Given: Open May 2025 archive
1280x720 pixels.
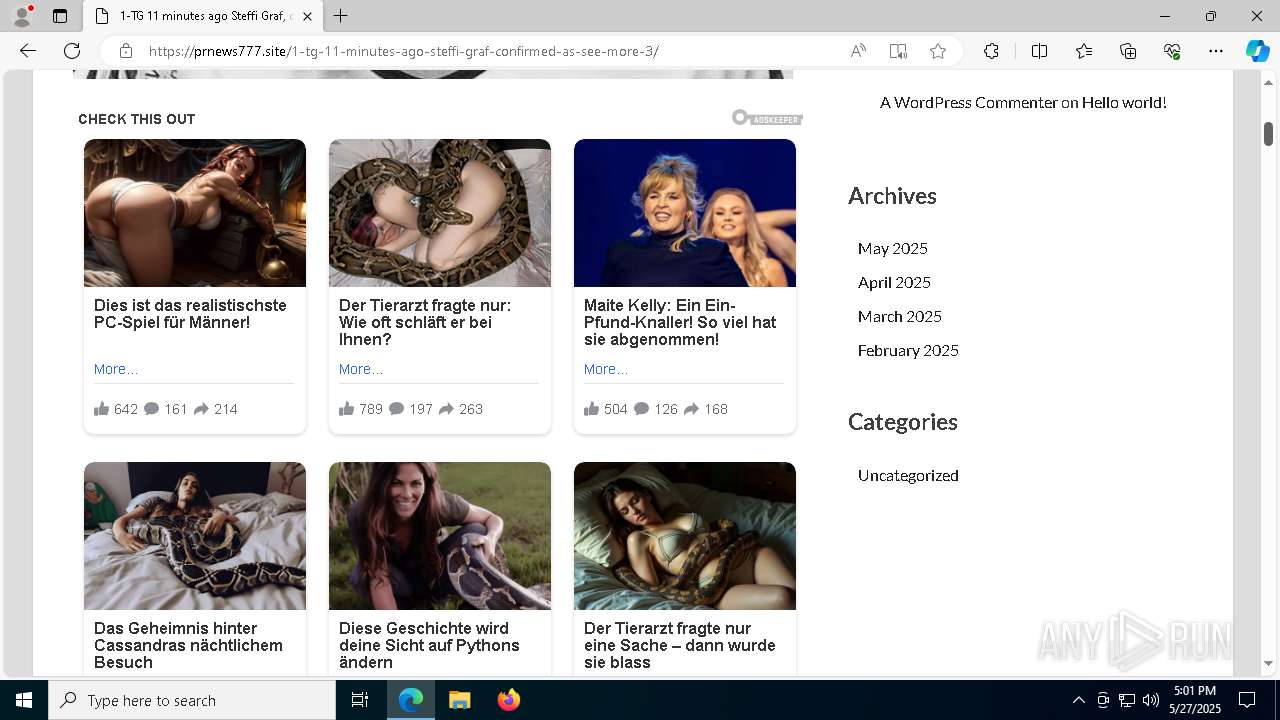Looking at the screenshot, I should pos(893,248).
